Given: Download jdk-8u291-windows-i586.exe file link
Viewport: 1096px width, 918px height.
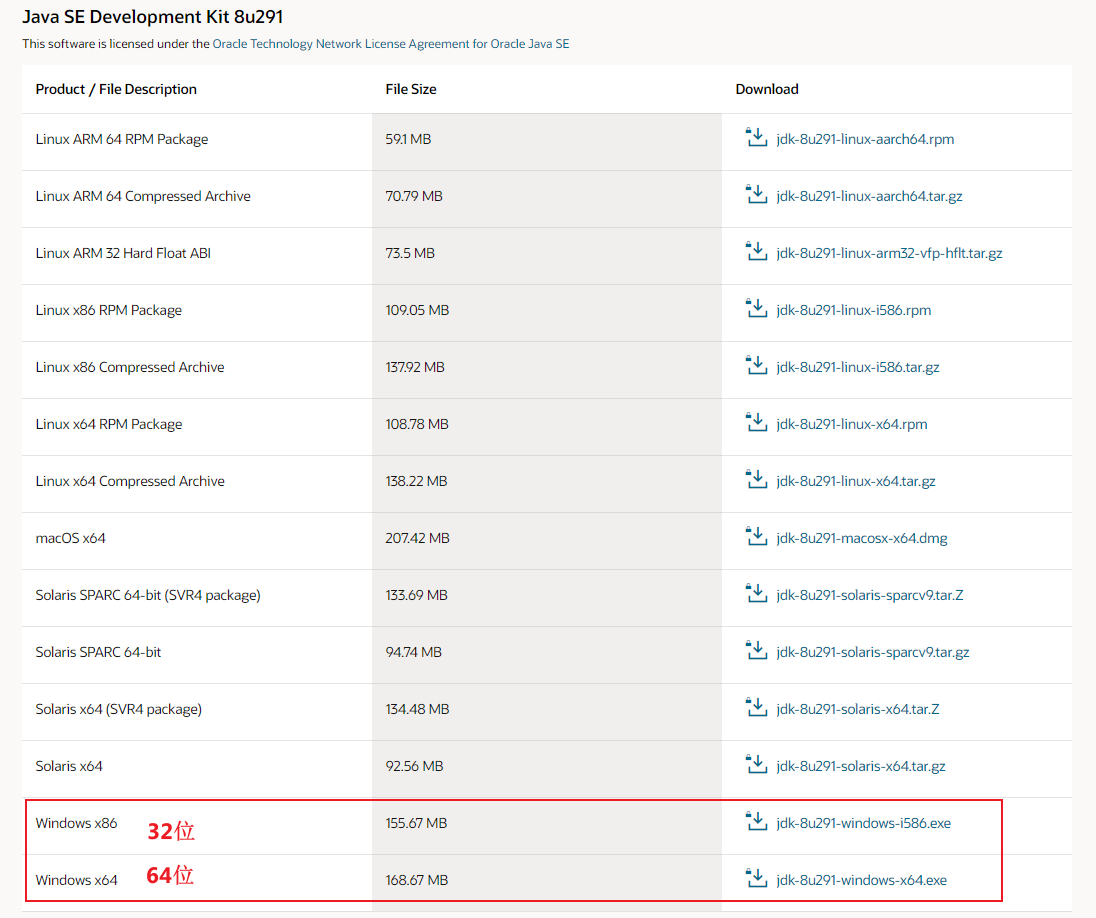Looking at the screenshot, I should point(863,823).
